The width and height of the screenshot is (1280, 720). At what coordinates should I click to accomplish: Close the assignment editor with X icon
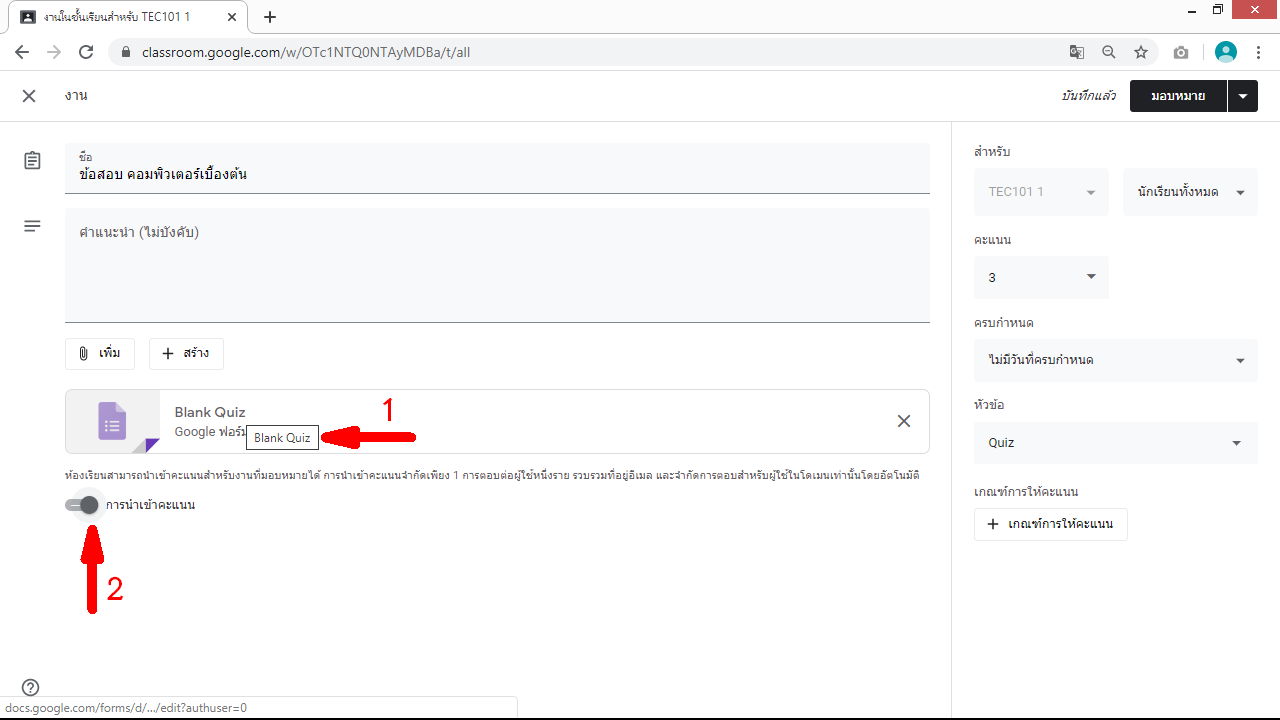[x=29, y=96]
